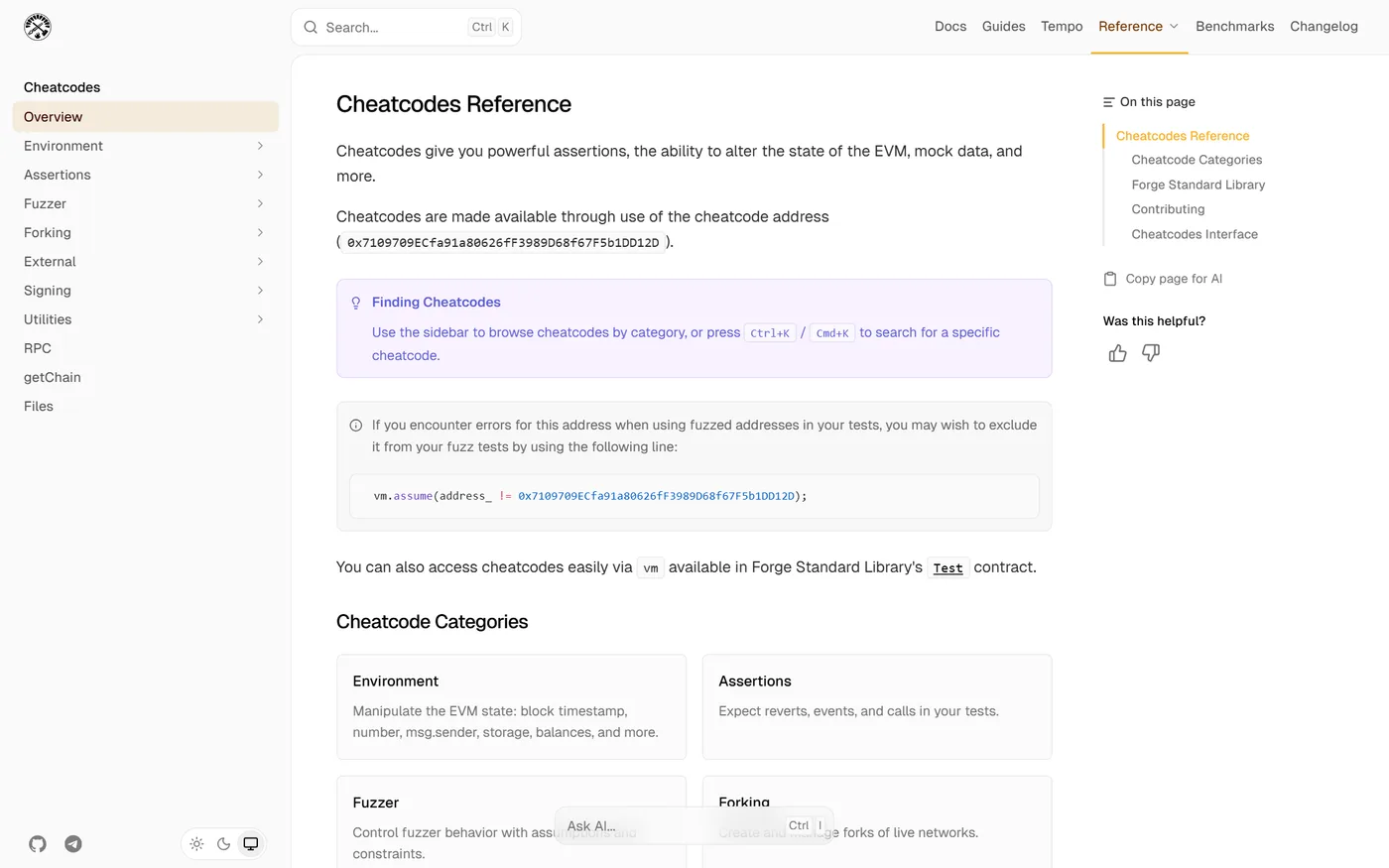Image resolution: width=1389 pixels, height=868 pixels.
Task: Click the lightbulb icon in Finding Cheatcodes
Action: tap(356, 303)
